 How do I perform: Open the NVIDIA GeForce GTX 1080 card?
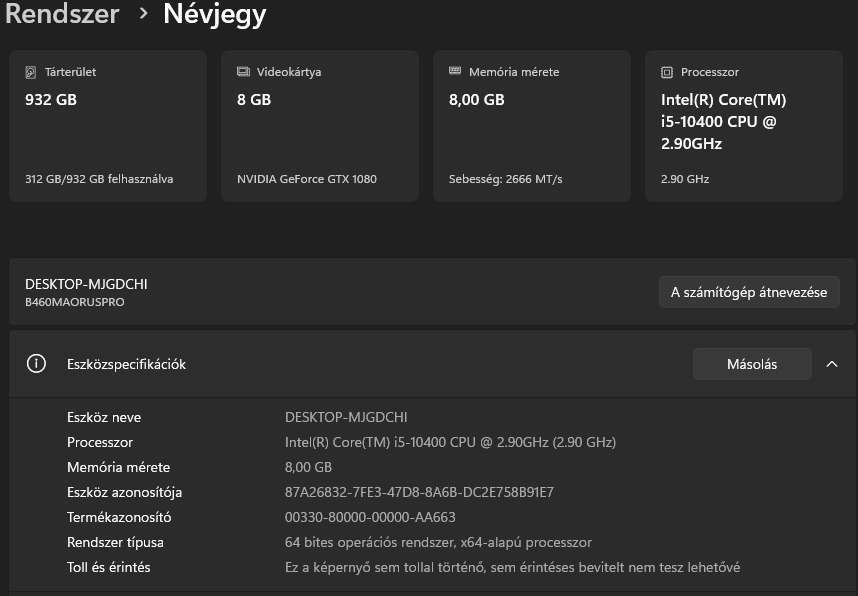tap(320, 126)
